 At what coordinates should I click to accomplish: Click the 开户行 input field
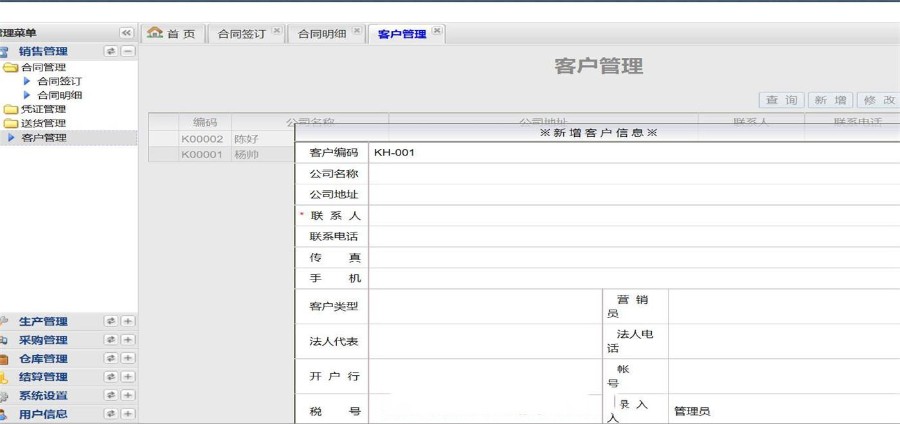(486, 376)
